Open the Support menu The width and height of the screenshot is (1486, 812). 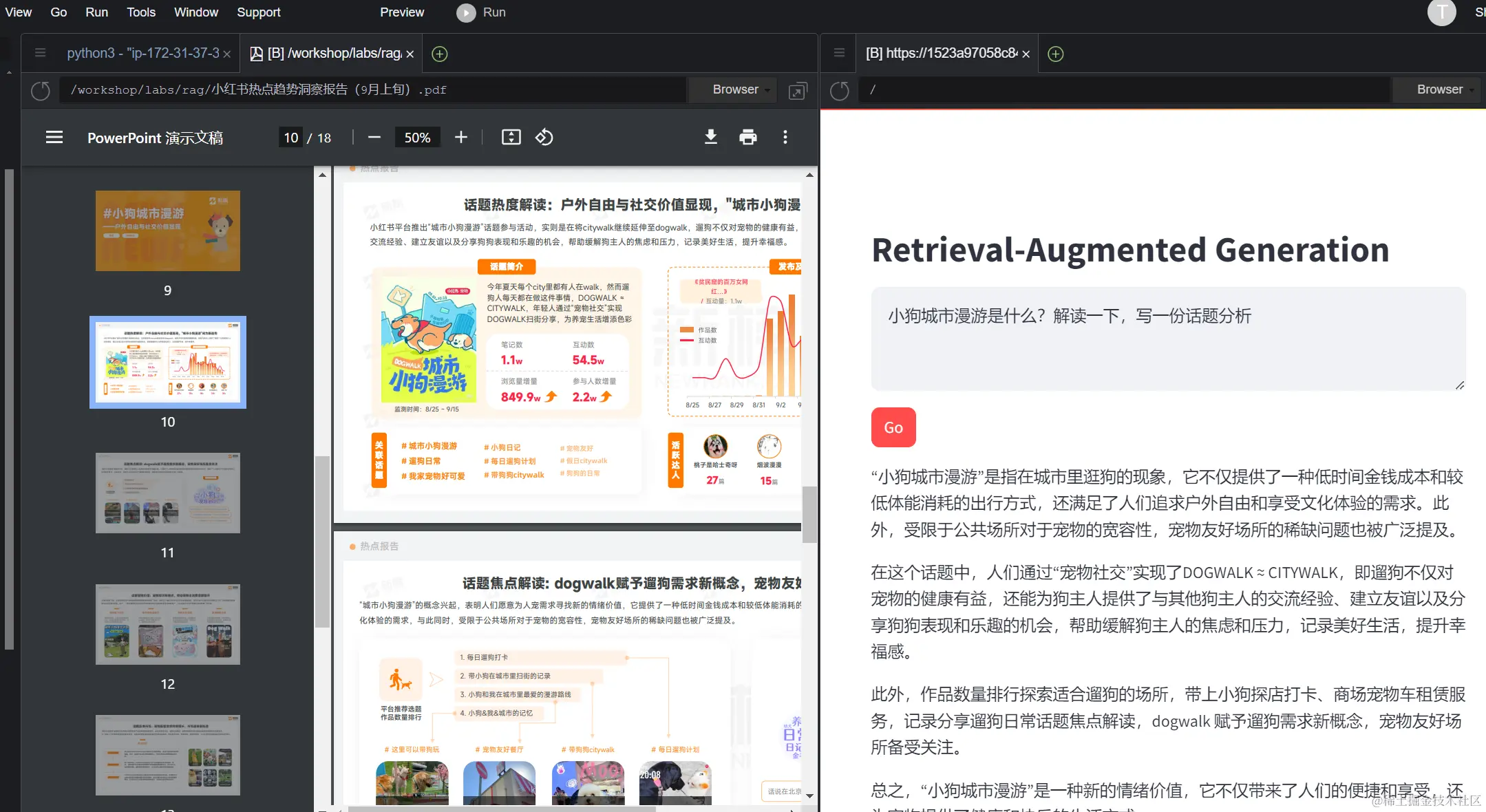pyautogui.click(x=259, y=12)
